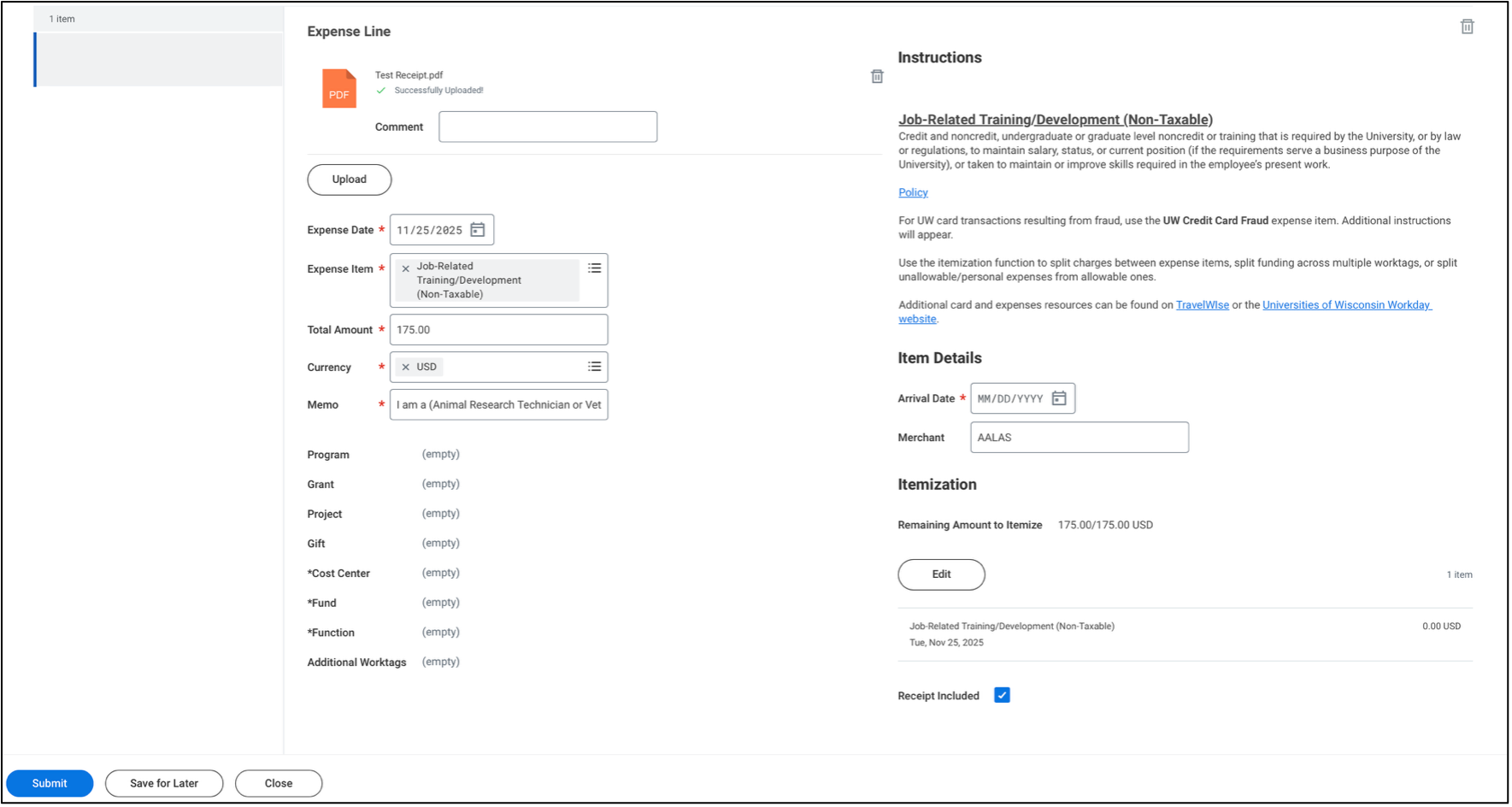
Task: Click the Merchant field showing AALAS
Action: [1079, 438]
